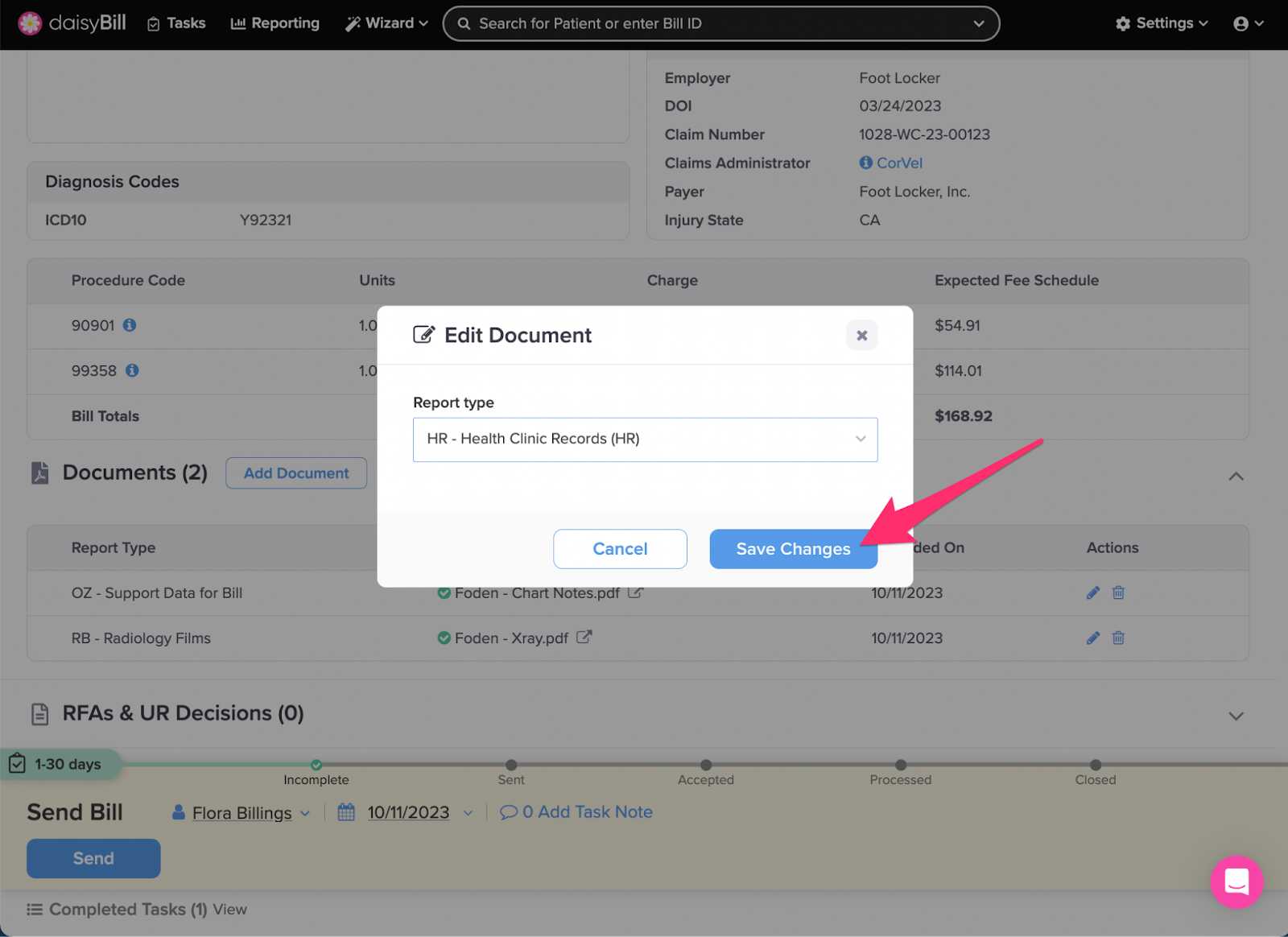
Task: Click the Documents PDF section icon
Action: 39,473
